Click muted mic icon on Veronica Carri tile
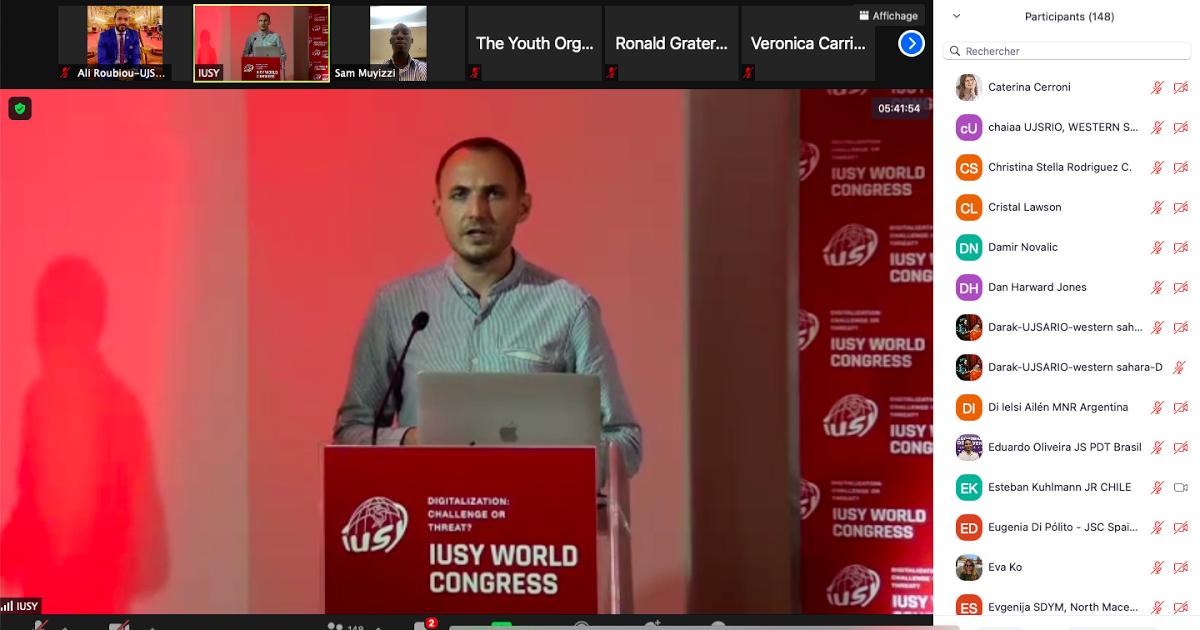Image resolution: width=1200 pixels, height=630 pixels. (x=748, y=73)
